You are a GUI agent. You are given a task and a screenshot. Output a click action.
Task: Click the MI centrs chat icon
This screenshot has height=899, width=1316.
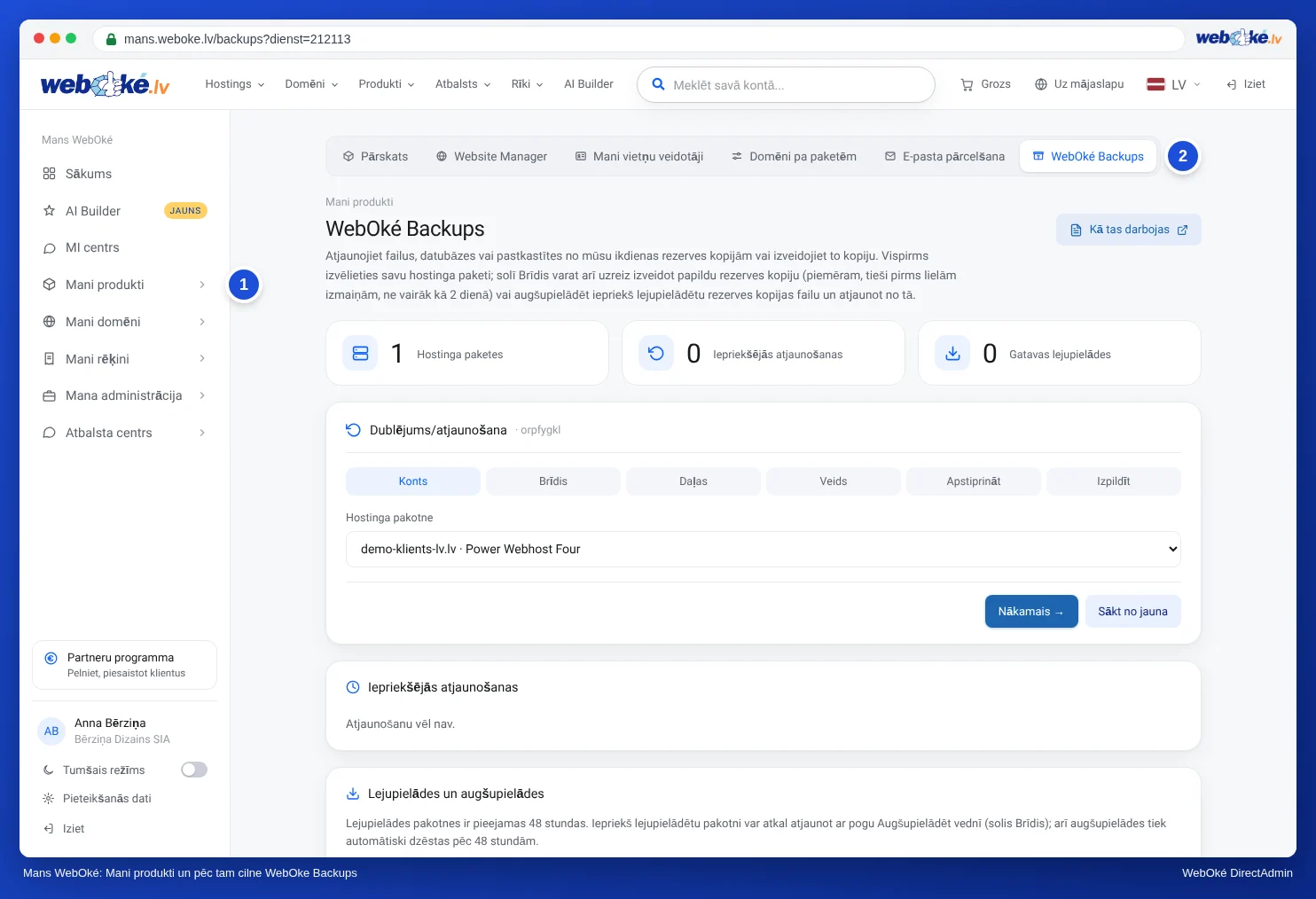(x=50, y=248)
